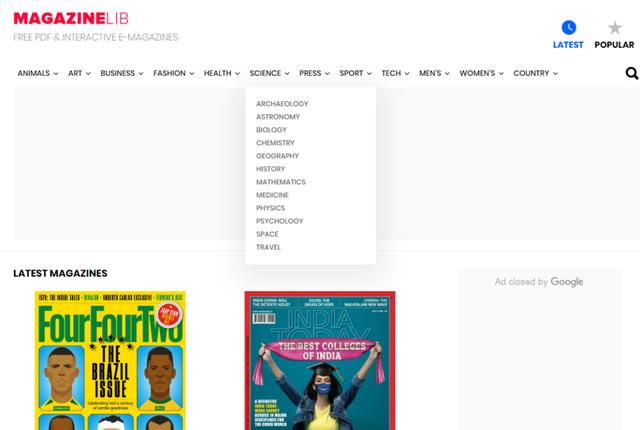Click the Latest Magazines heading
This screenshot has height=430, width=640.
pyautogui.click(x=60, y=273)
